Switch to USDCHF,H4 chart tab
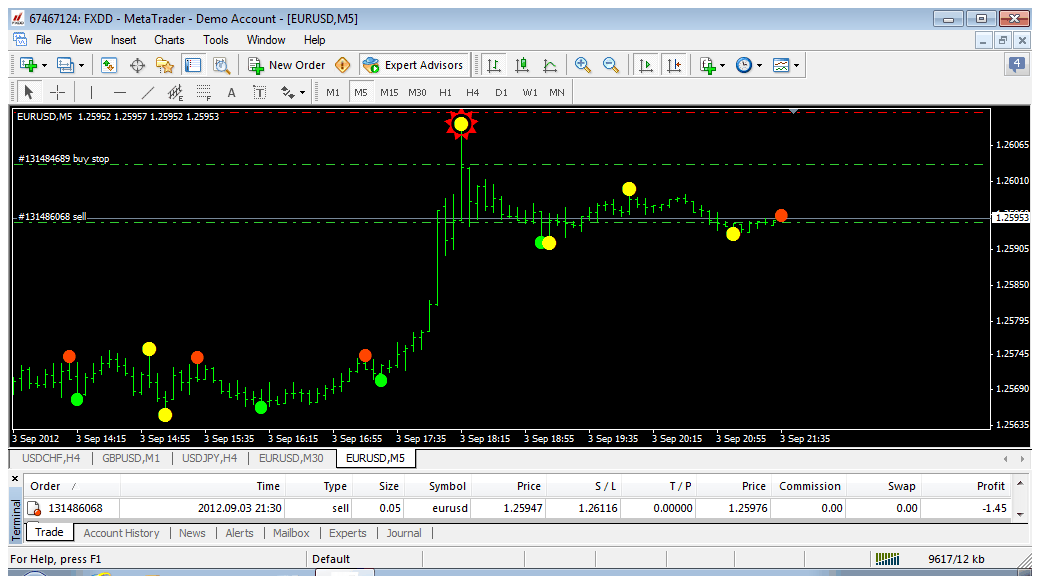Viewport: 1040px width, 576px height. pos(50,457)
